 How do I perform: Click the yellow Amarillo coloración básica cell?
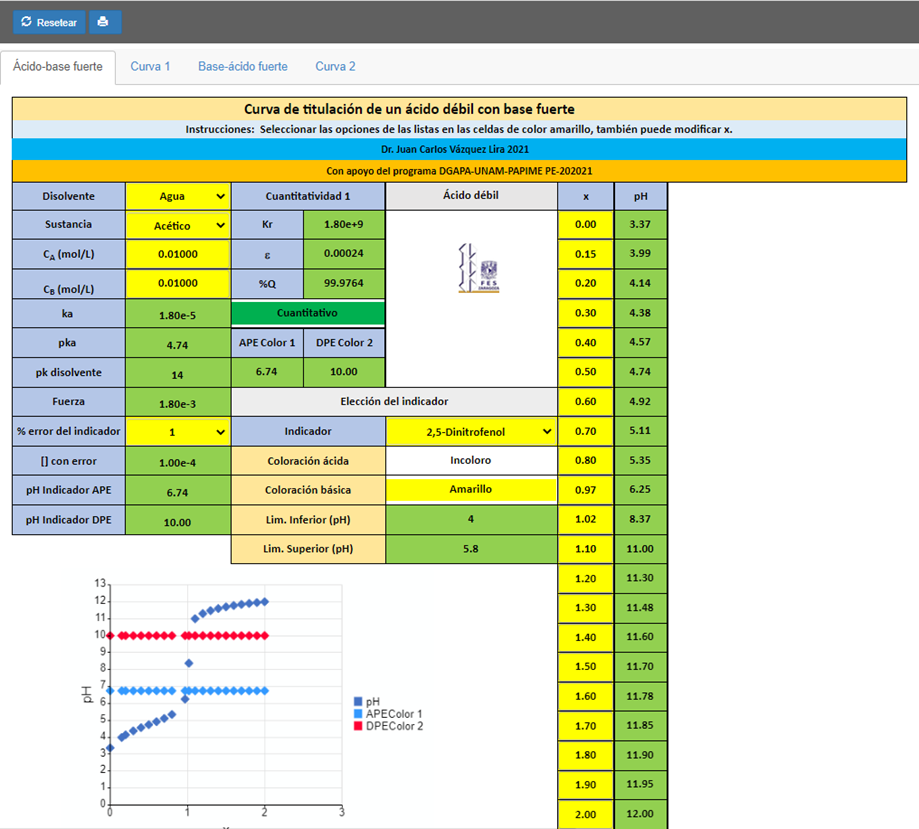[470, 490]
